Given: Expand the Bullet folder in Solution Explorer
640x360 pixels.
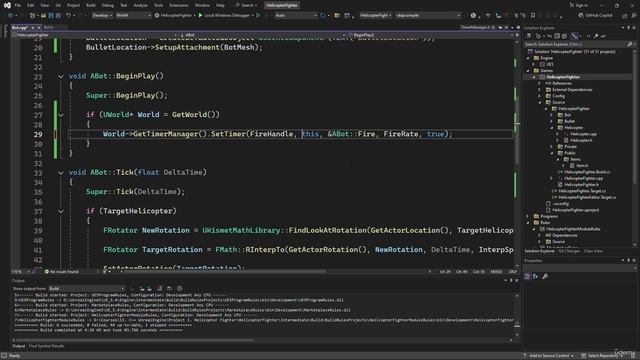Looking at the screenshot, I should pyautogui.click(x=552, y=121).
